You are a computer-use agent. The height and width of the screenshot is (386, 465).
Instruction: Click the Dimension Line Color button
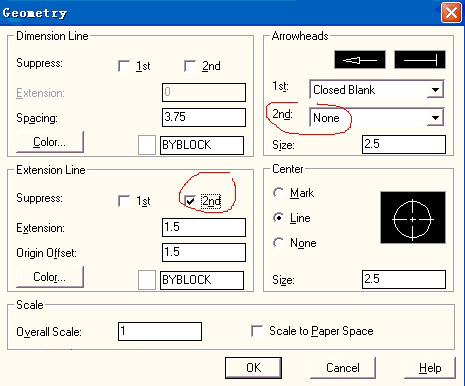pos(50,142)
